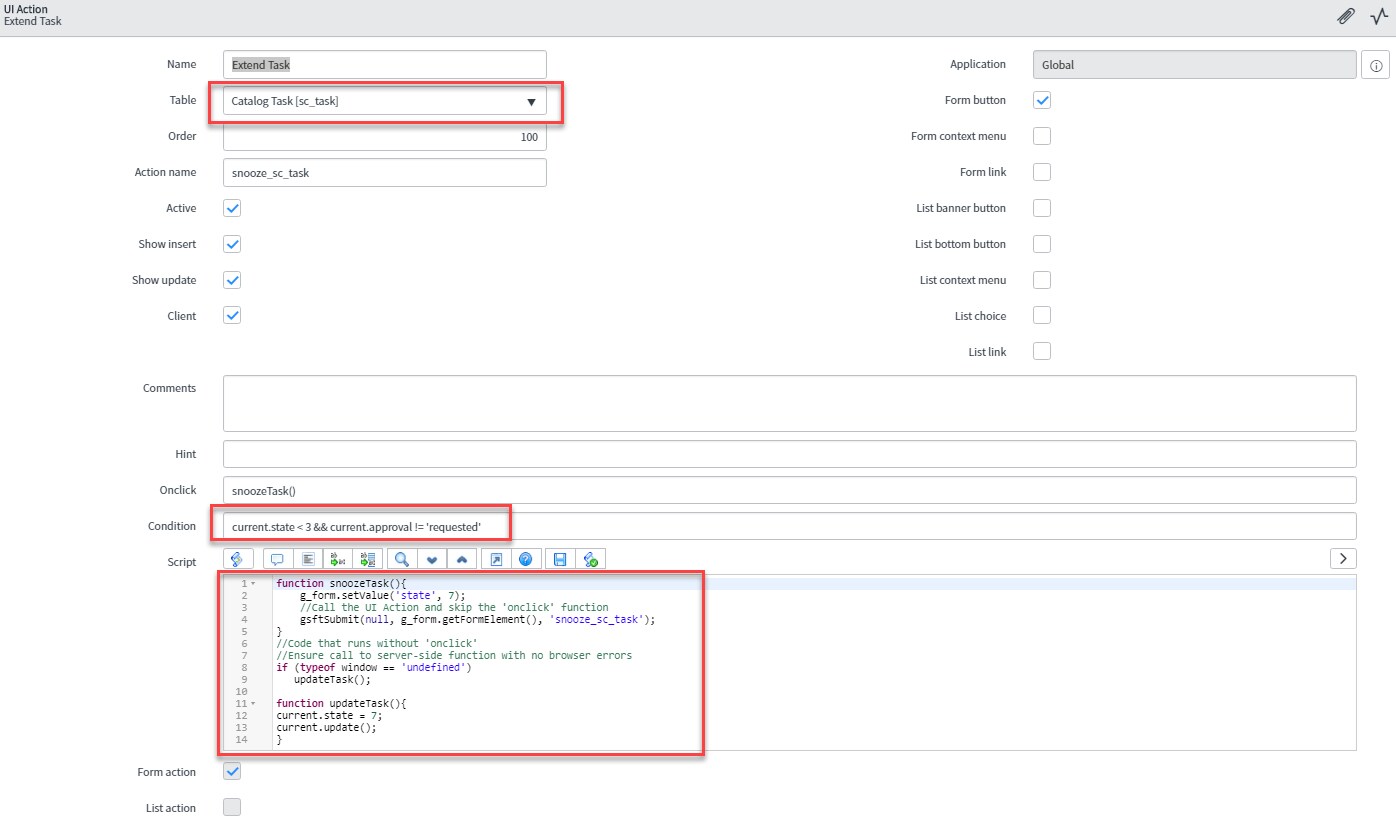Open the attachments paperclip icon
1396x816 pixels.
[1346, 16]
